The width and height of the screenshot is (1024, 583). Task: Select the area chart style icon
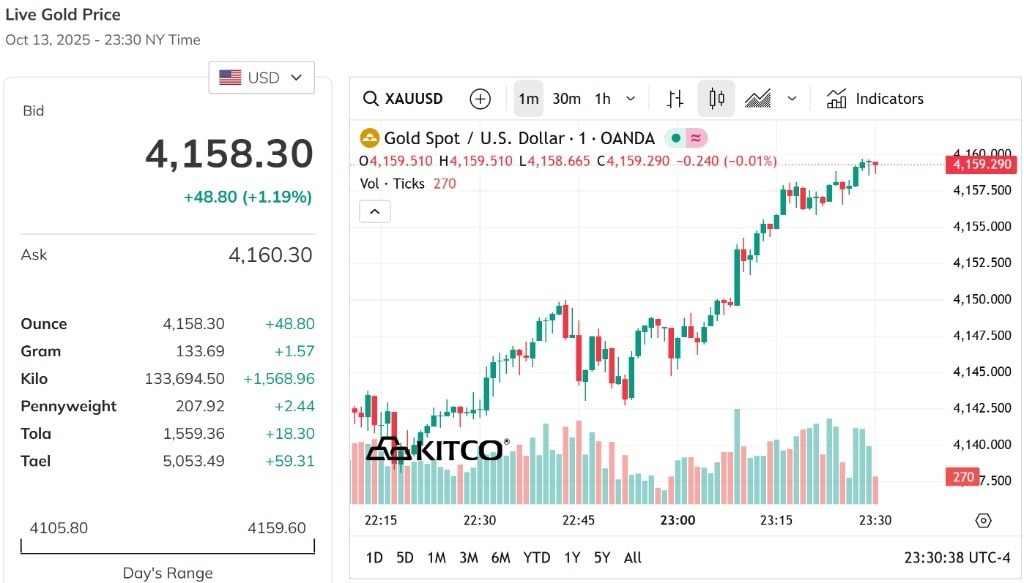tap(758, 99)
